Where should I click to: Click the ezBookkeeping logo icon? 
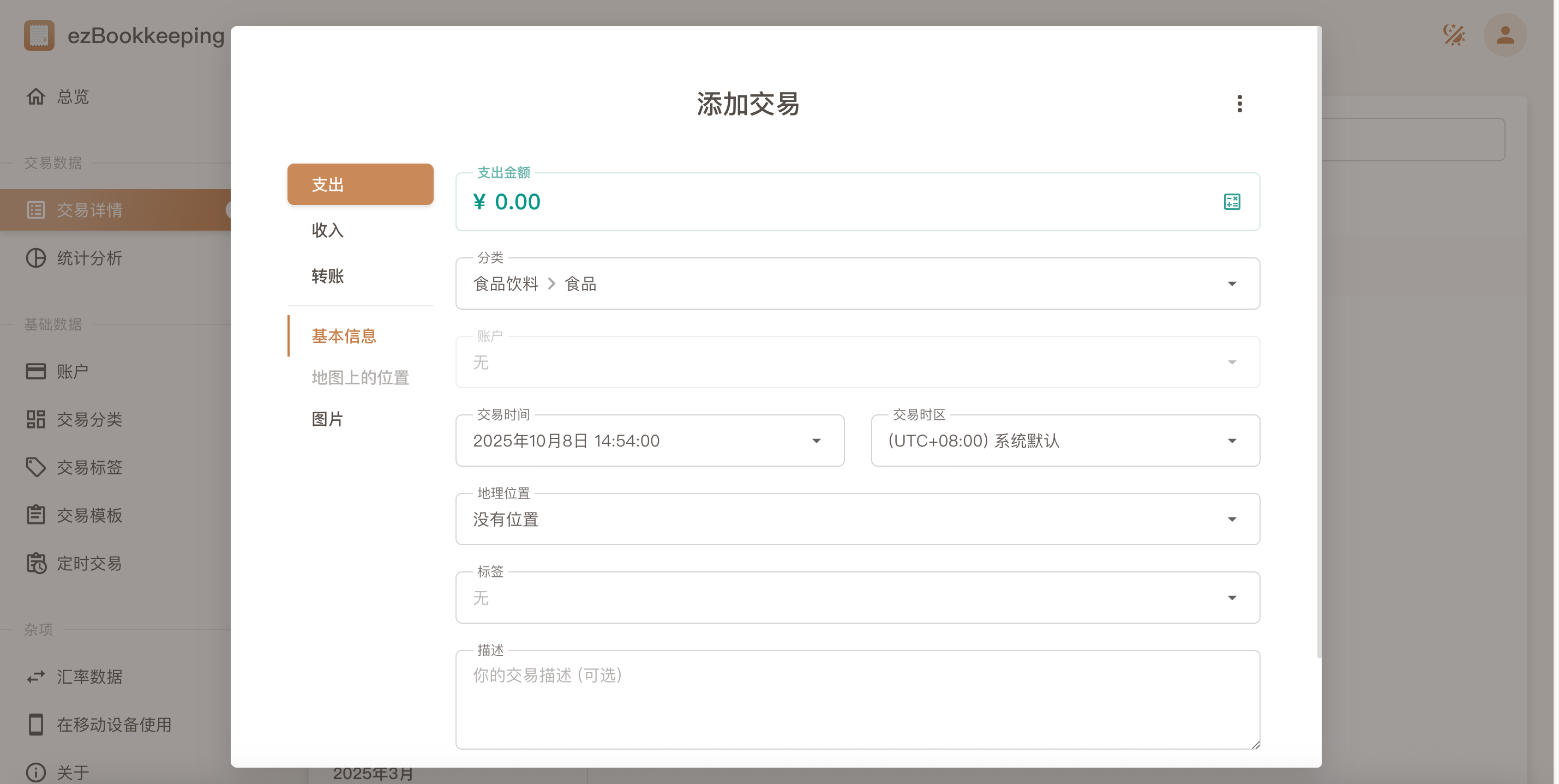[39, 35]
